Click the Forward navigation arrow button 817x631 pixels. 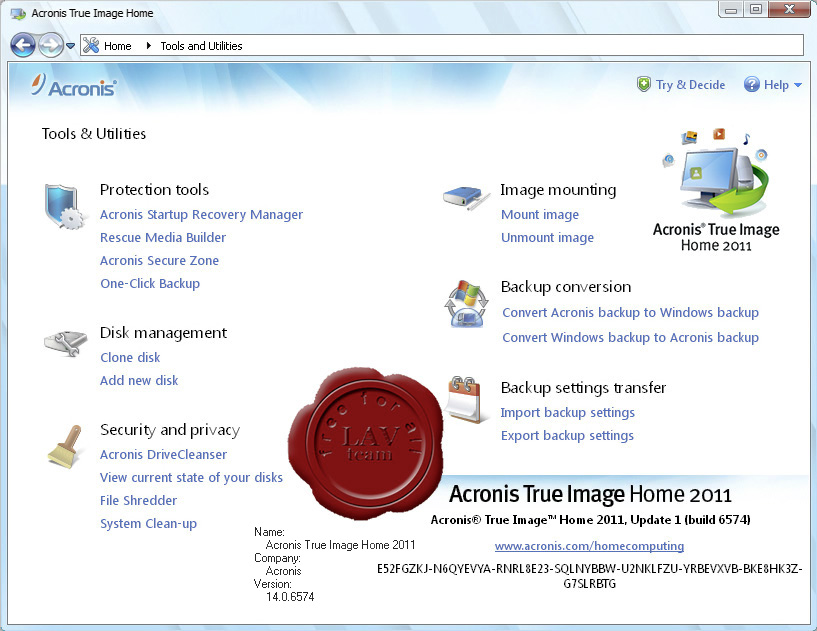[51, 45]
